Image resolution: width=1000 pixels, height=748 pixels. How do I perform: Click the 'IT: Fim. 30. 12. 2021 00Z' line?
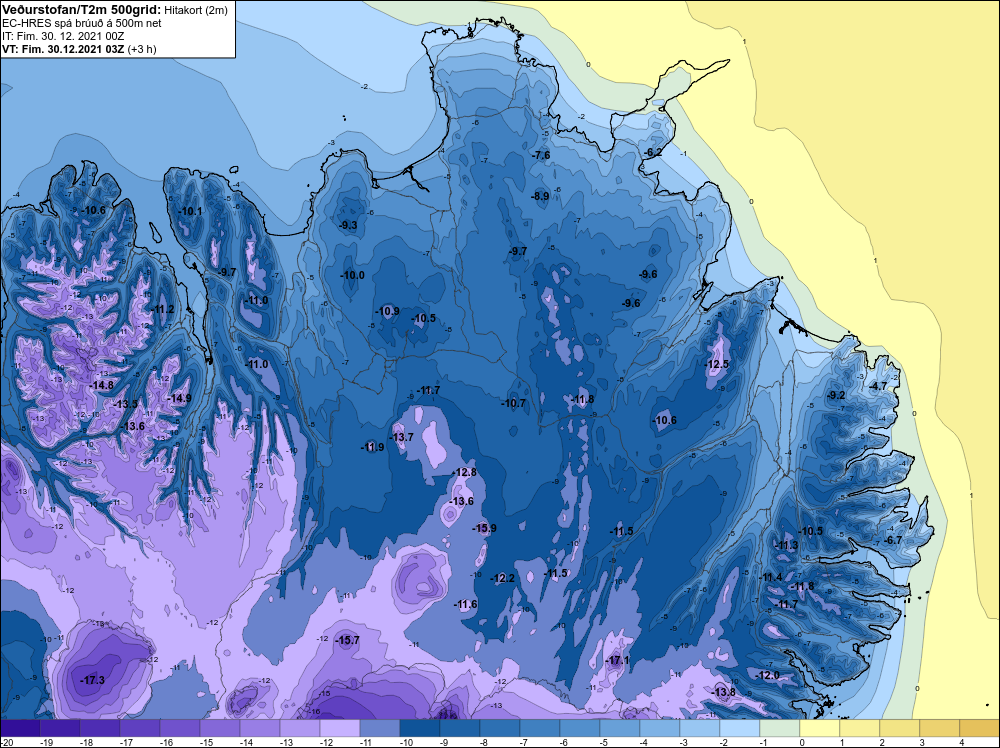[62, 36]
